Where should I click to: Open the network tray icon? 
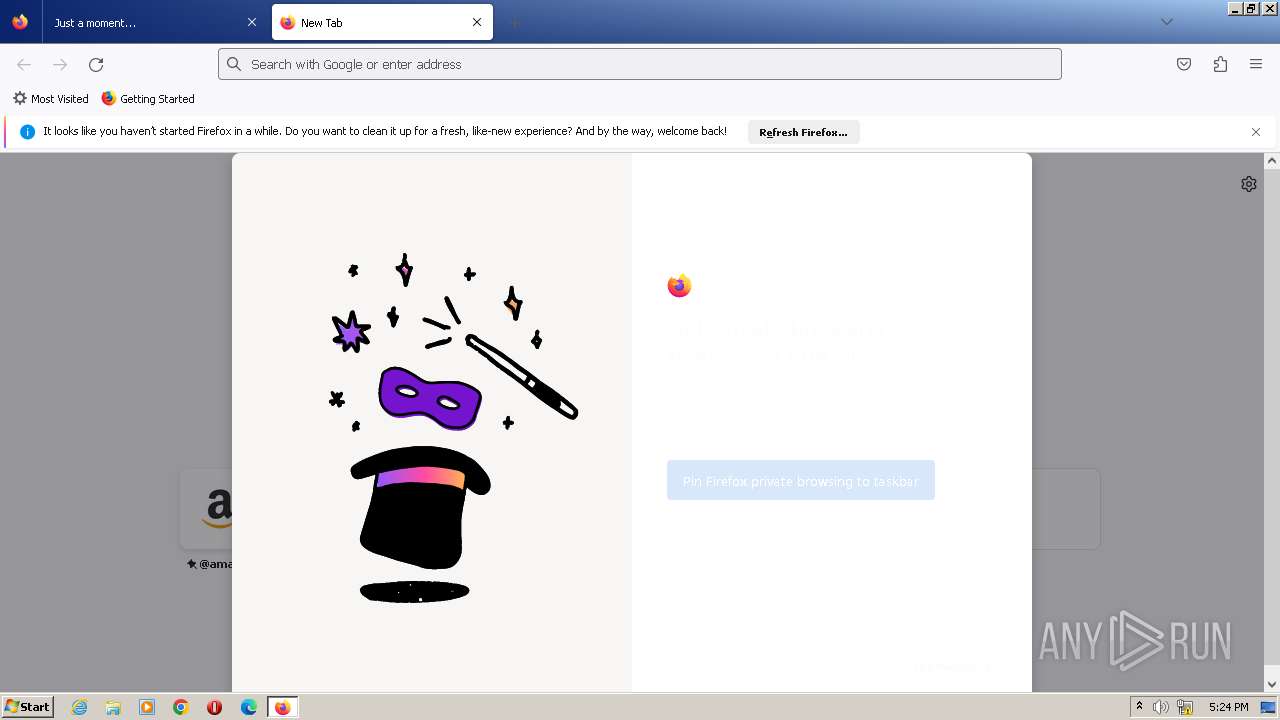[x=1185, y=707]
